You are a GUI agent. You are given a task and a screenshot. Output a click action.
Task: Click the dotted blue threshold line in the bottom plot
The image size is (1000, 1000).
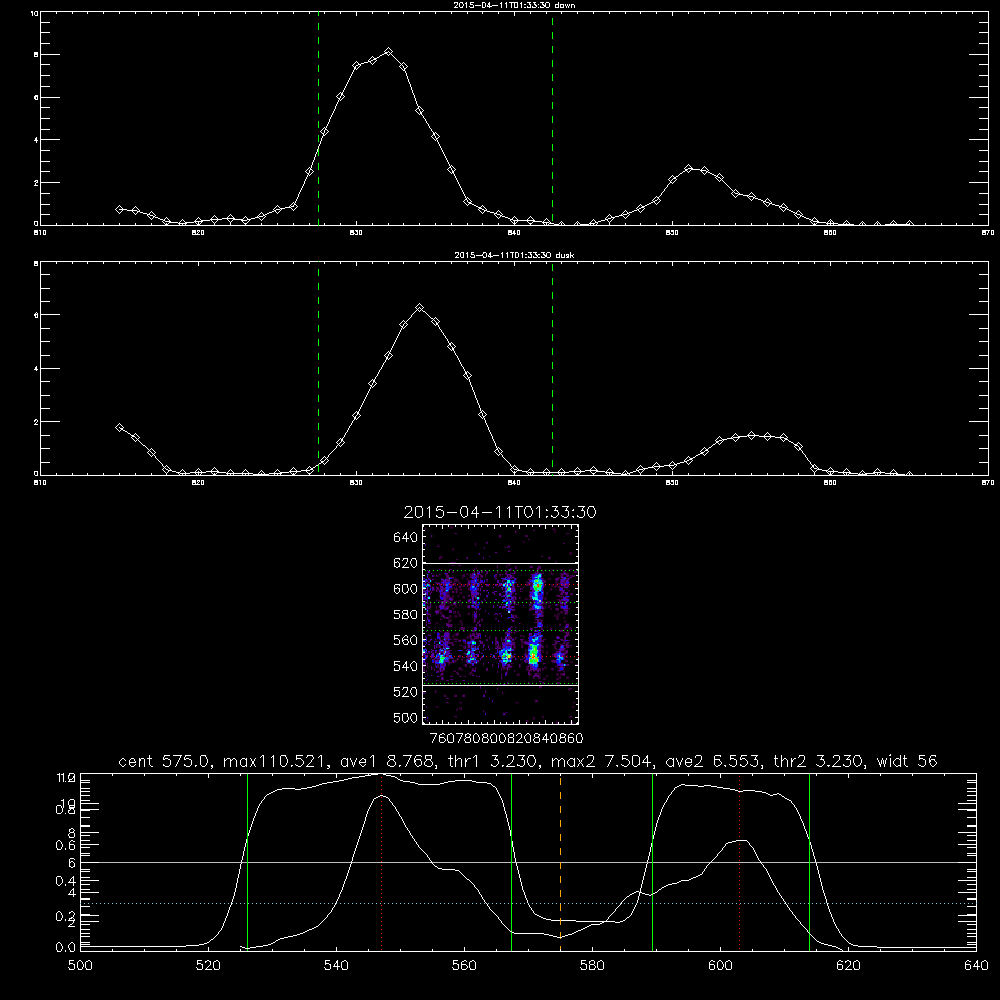(x=528, y=904)
